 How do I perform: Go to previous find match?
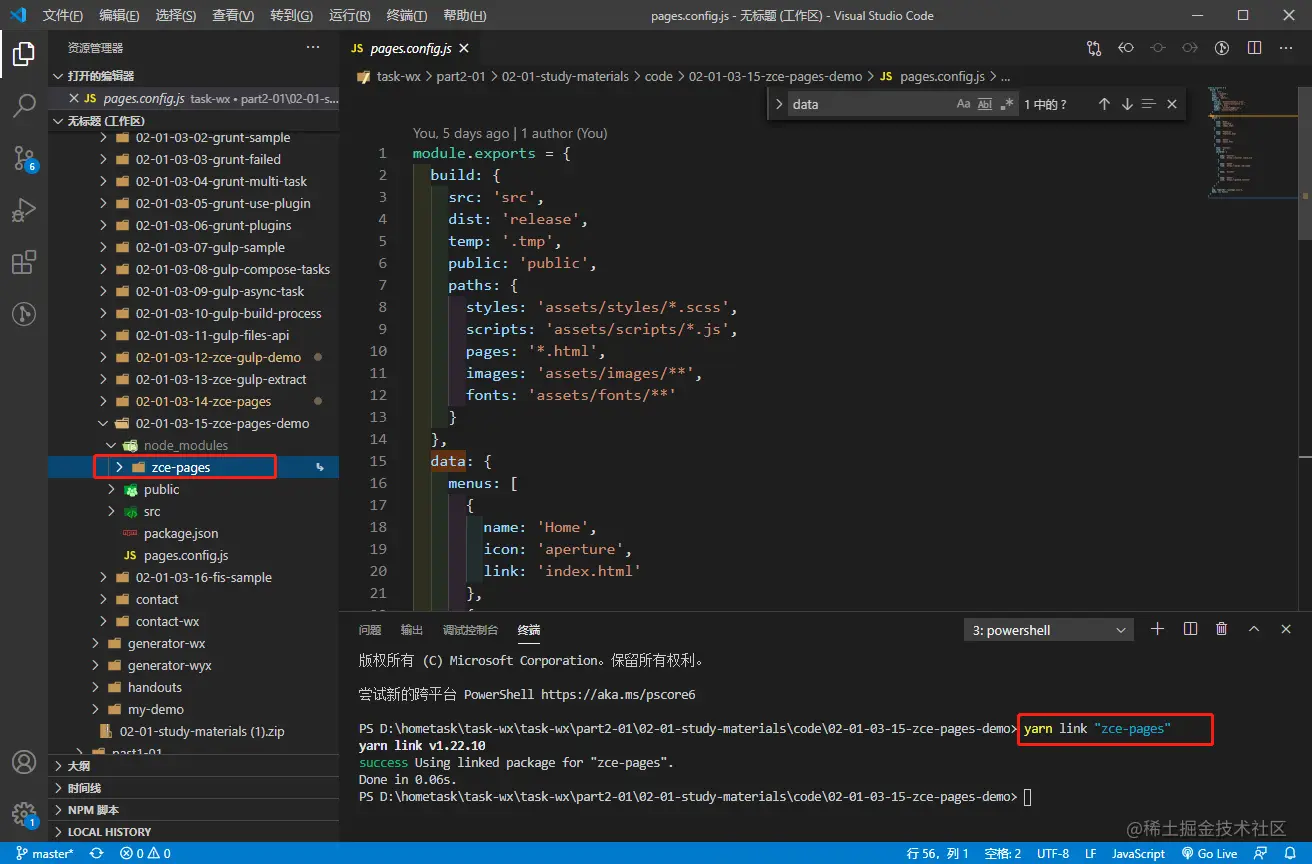click(x=1104, y=104)
